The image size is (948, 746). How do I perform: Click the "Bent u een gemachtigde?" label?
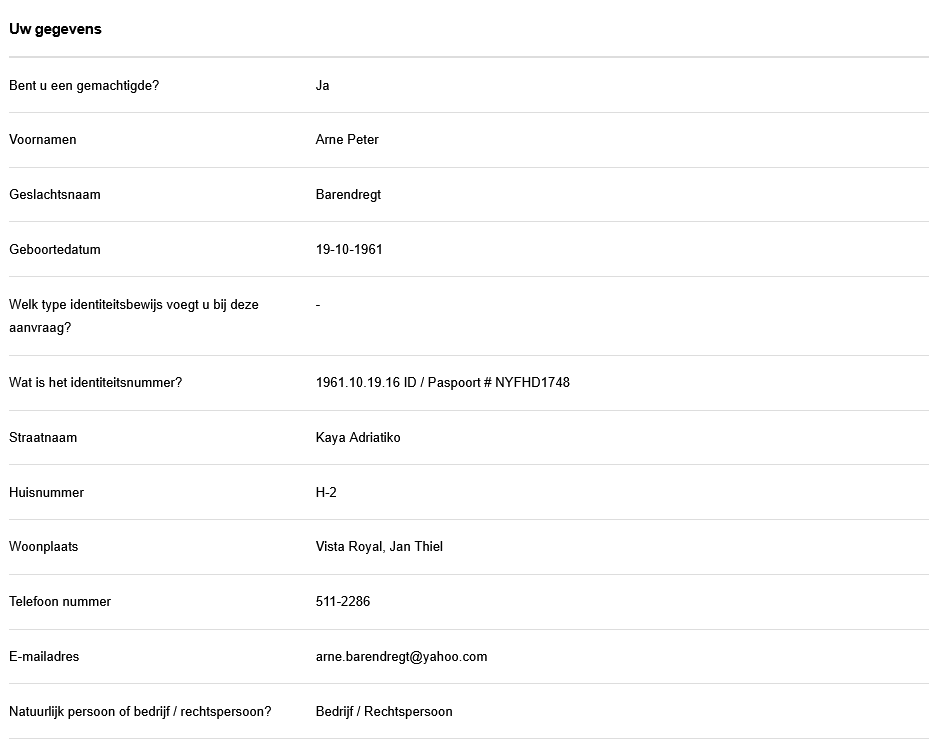pyautogui.click(x=84, y=85)
